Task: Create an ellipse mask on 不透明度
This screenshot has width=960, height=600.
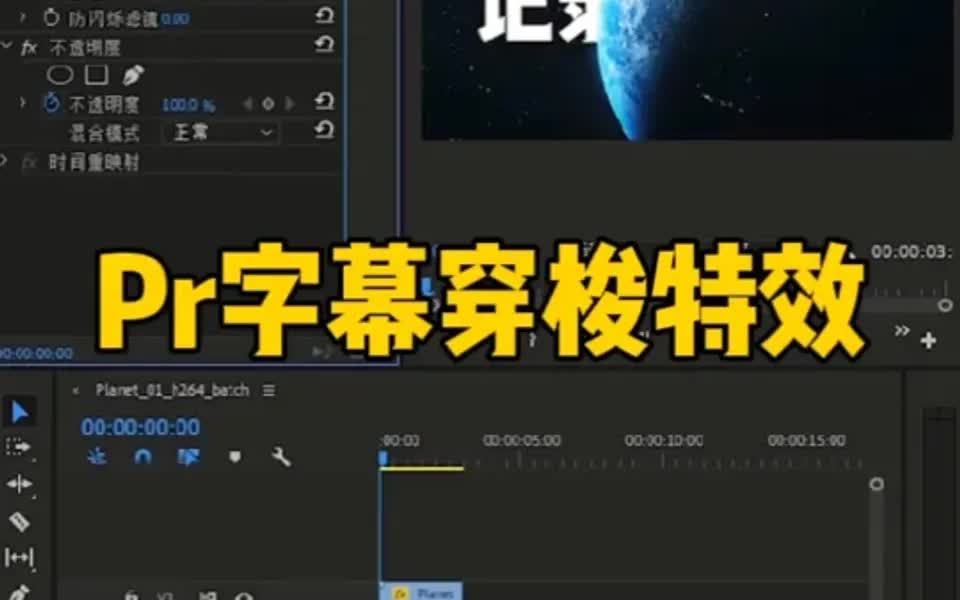Action: pyautogui.click(x=60, y=74)
